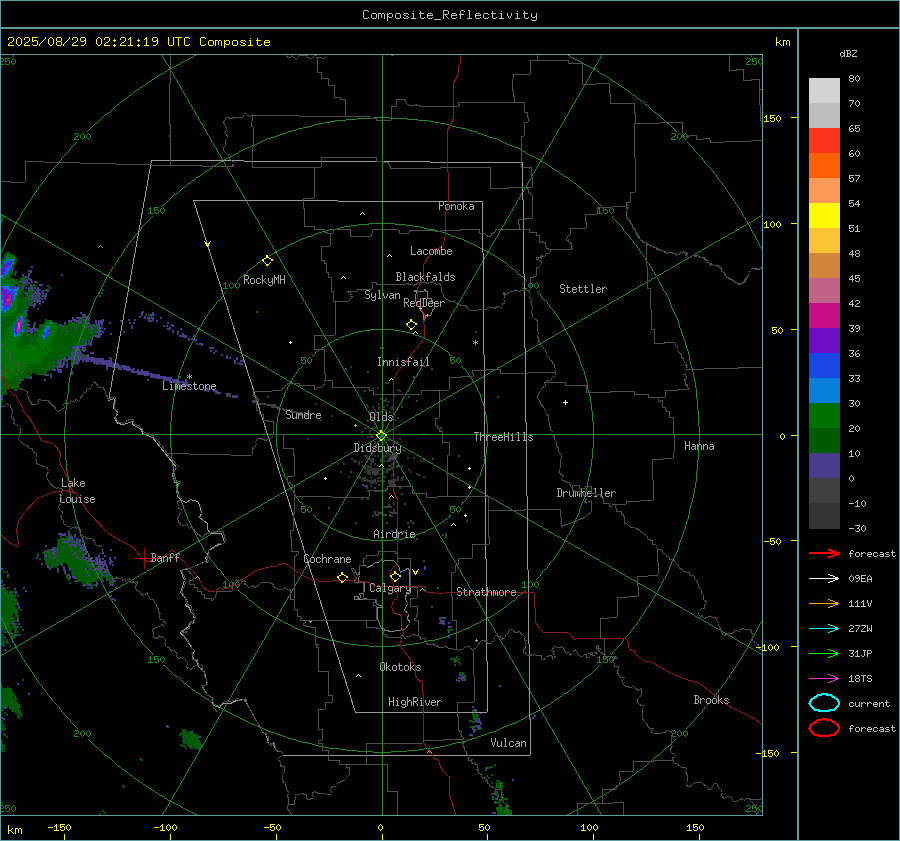Click the Vulcan city label
The image size is (900, 841).
508,743
